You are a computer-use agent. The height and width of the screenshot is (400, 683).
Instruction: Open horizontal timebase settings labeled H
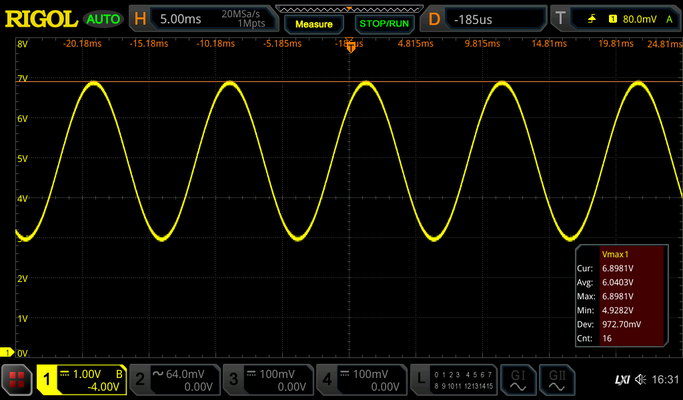[140, 19]
